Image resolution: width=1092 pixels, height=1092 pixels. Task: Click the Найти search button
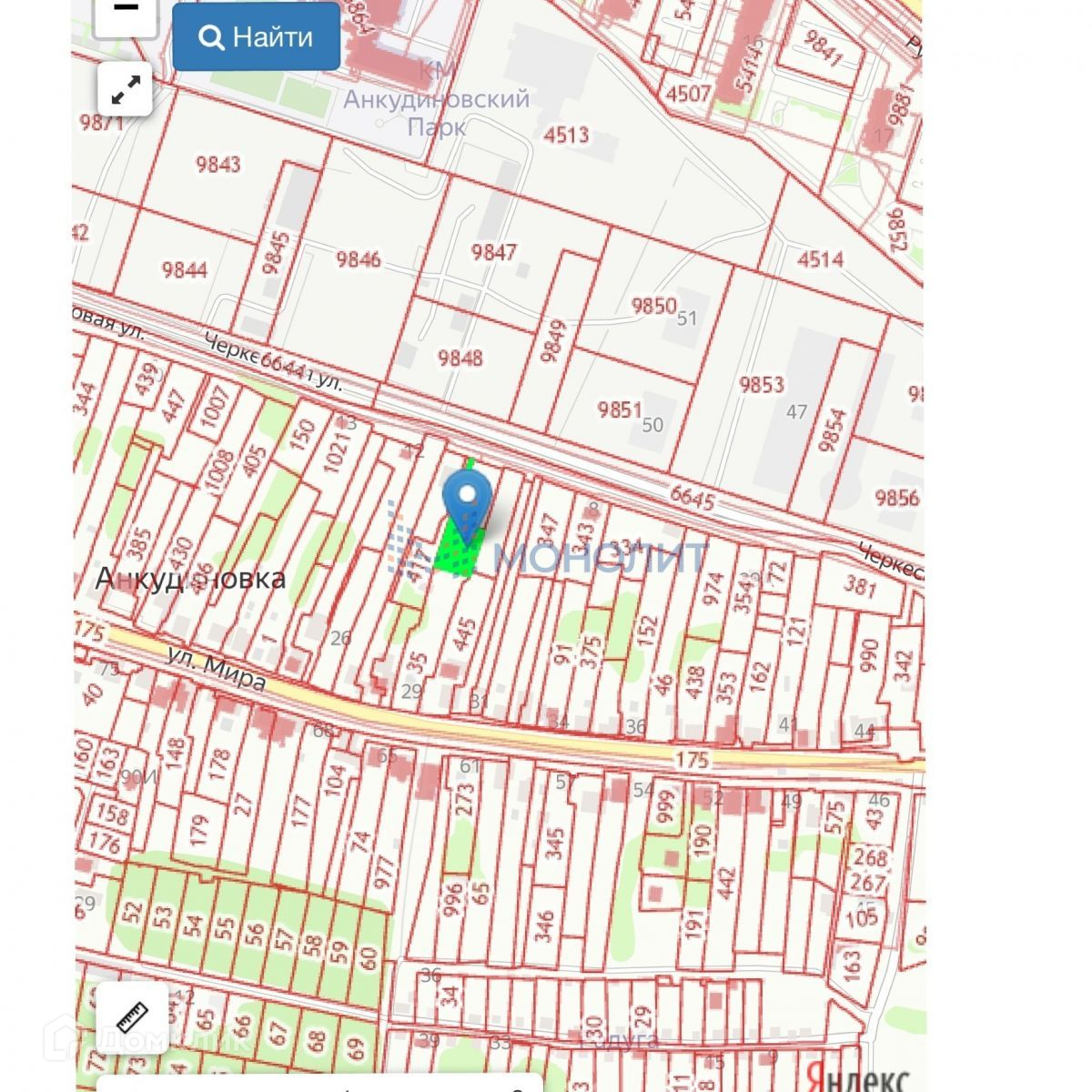tap(256, 37)
